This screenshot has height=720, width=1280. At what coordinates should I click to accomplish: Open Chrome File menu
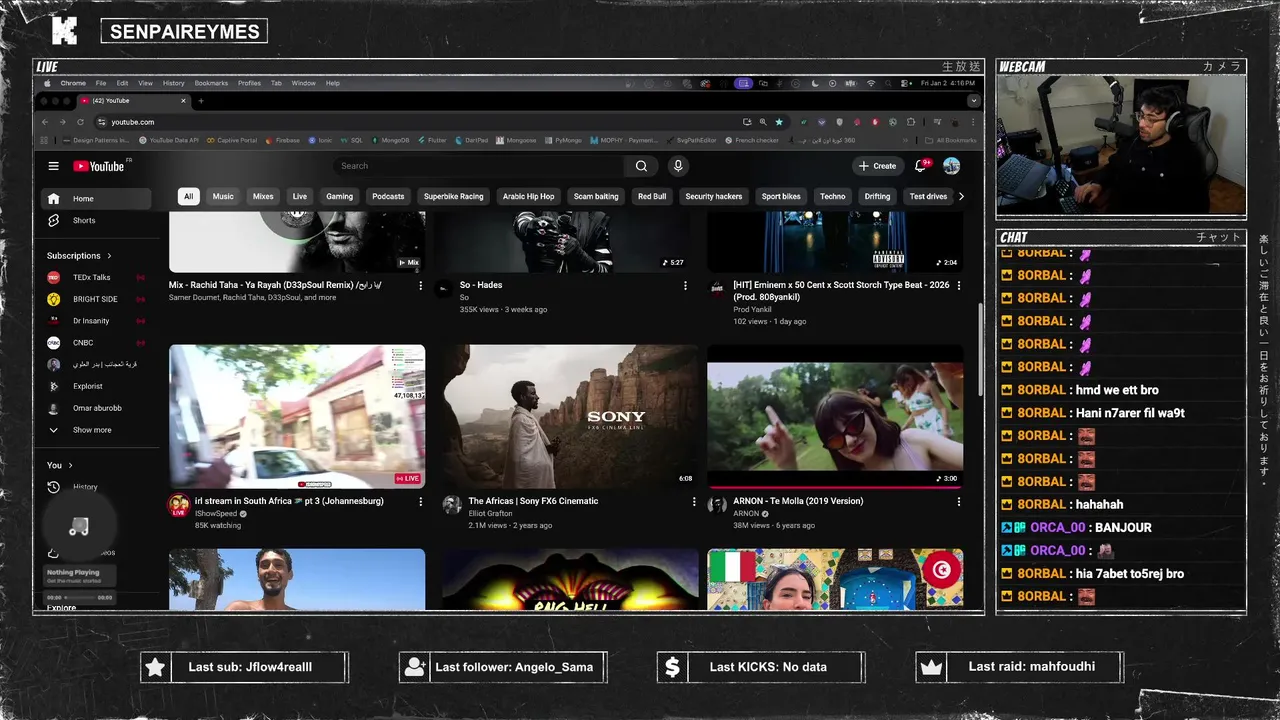click(101, 83)
